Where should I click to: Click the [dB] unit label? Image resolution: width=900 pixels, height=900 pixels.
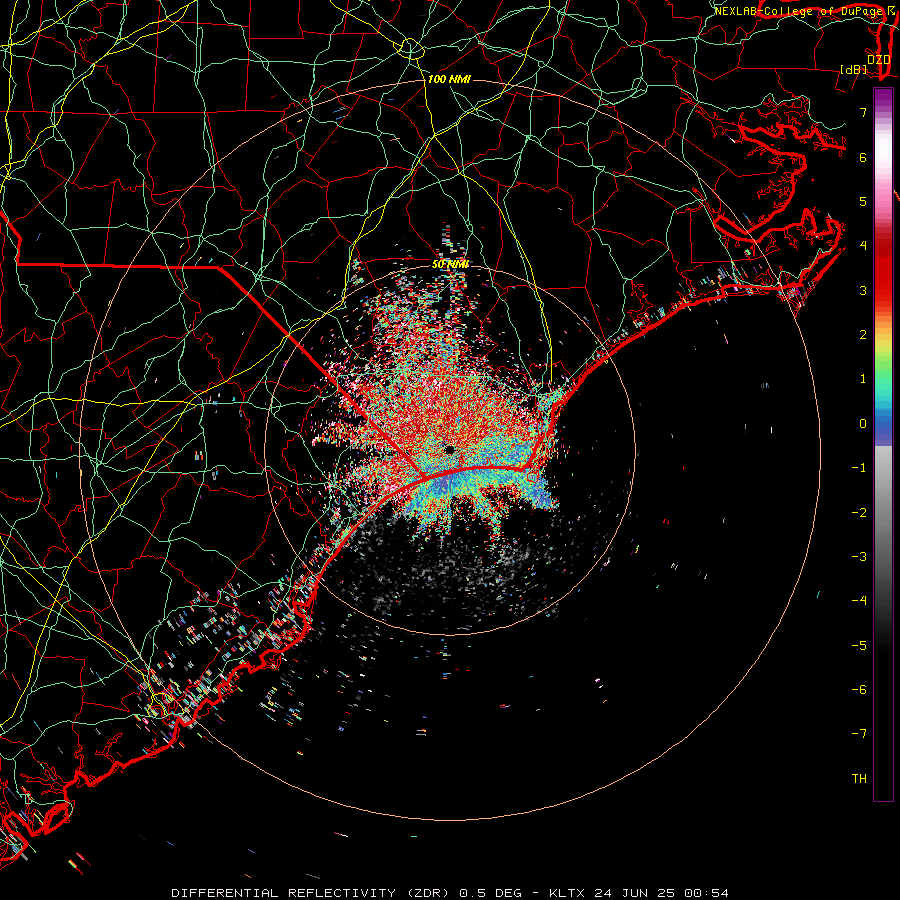coord(854,69)
